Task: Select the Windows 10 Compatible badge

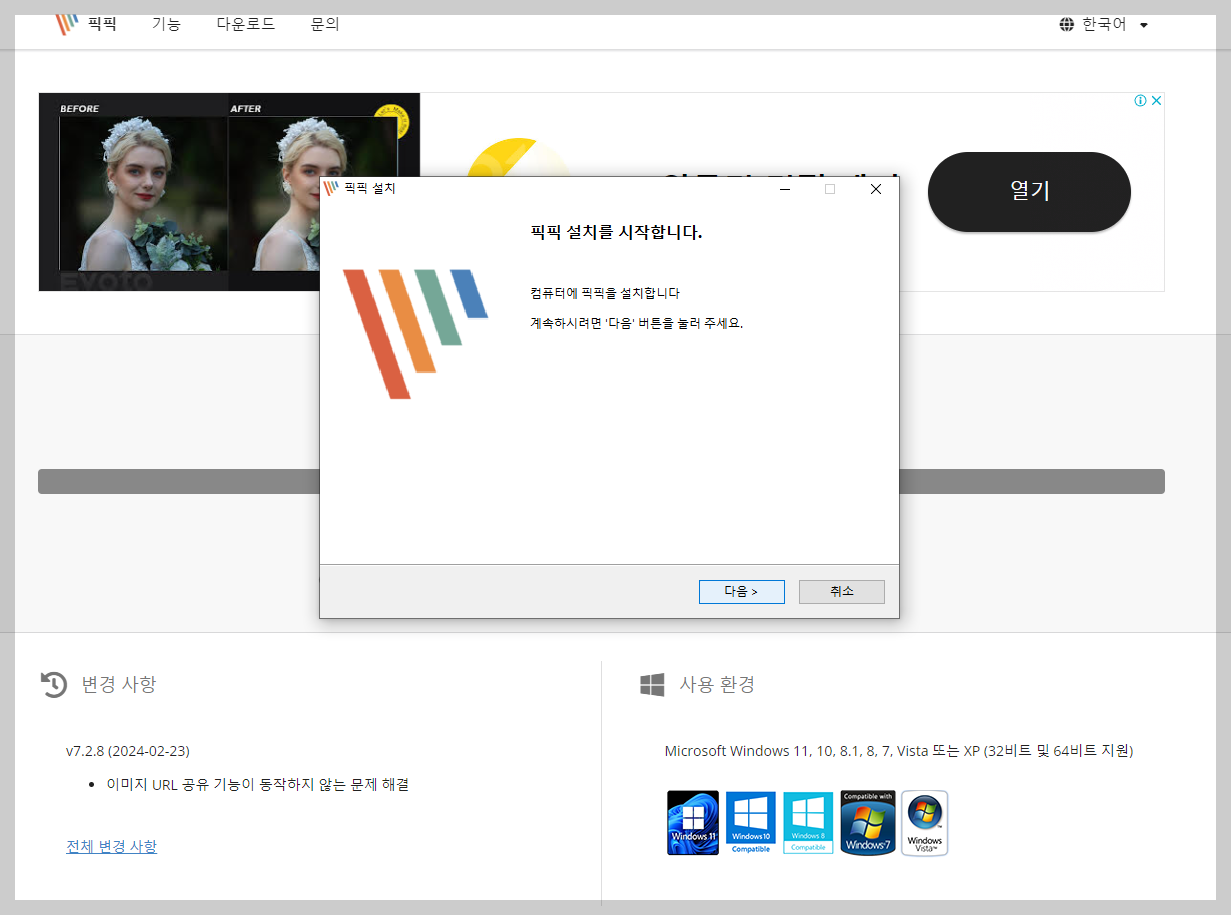Action: (x=750, y=822)
